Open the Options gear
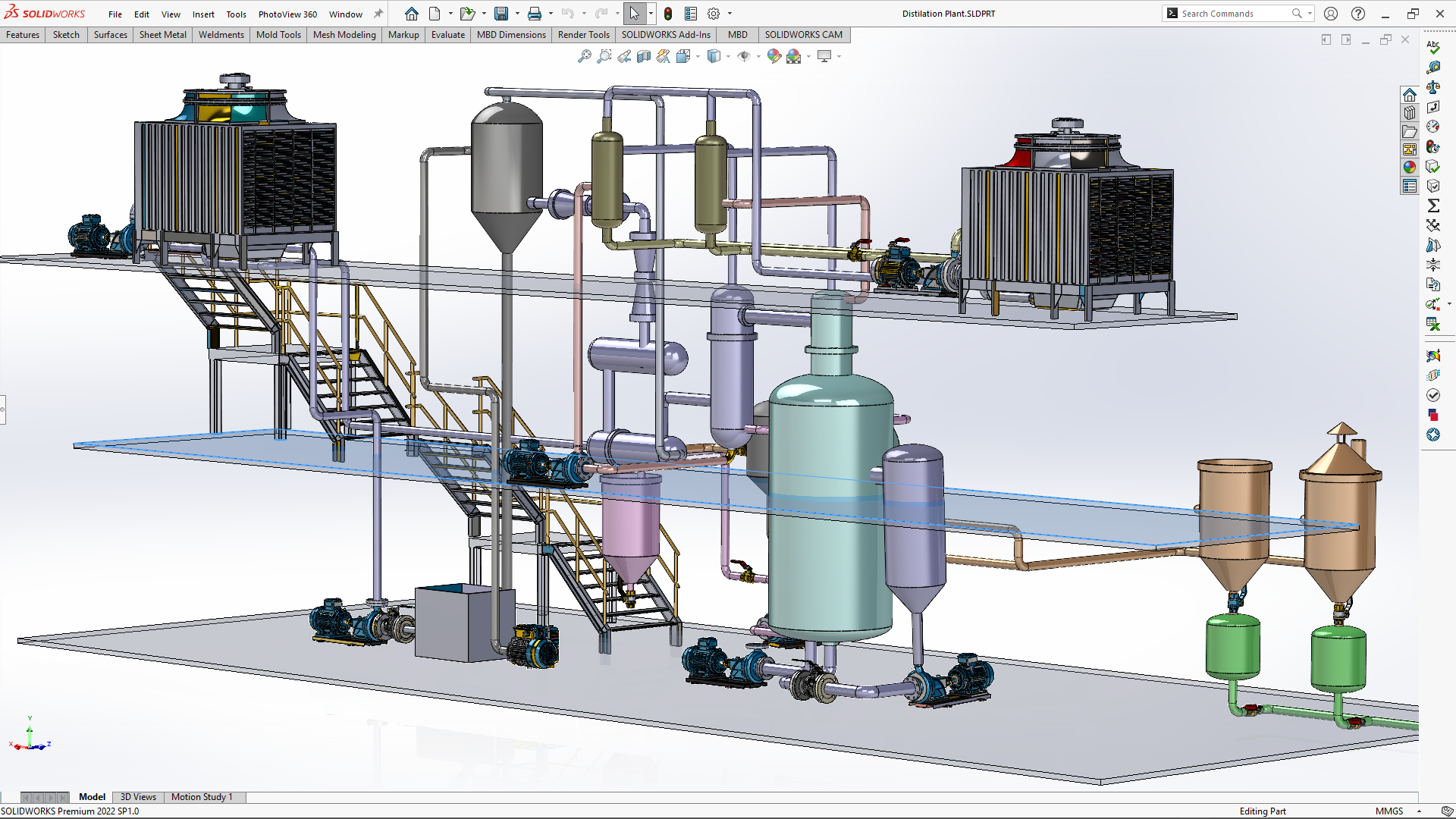1456x819 pixels. click(714, 14)
